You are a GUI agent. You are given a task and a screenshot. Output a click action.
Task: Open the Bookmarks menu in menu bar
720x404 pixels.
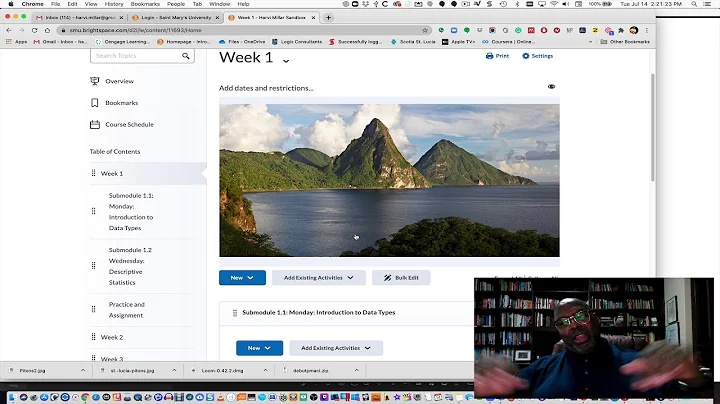(145, 4)
